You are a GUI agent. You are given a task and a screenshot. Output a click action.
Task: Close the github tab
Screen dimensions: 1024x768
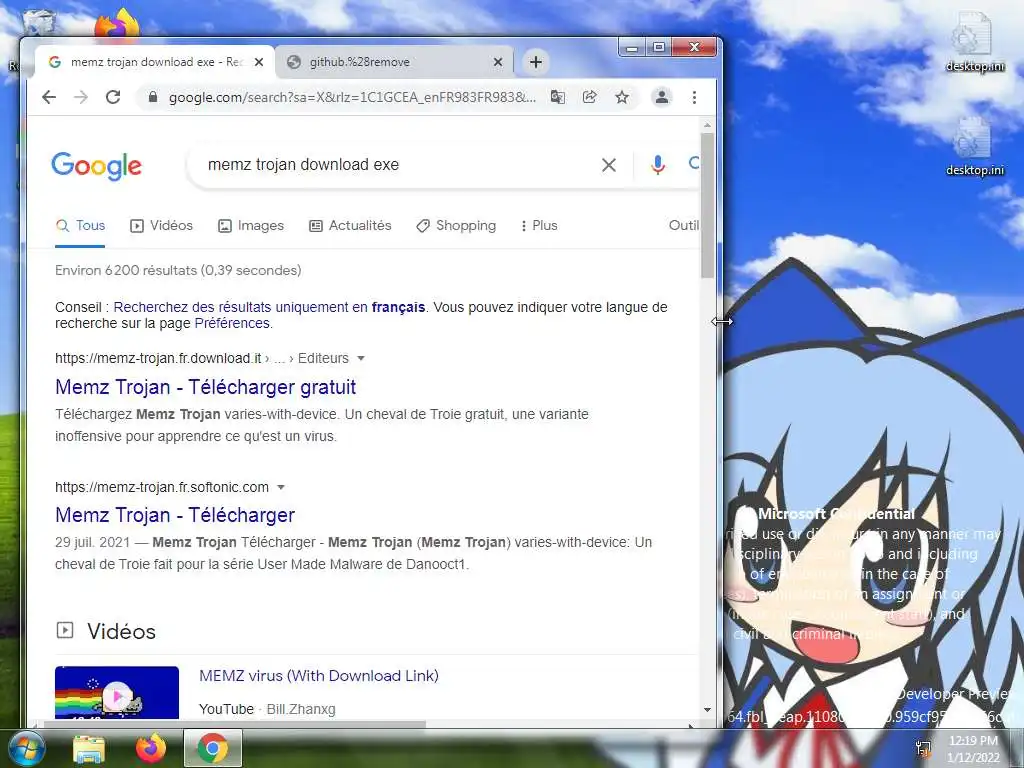(498, 62)
